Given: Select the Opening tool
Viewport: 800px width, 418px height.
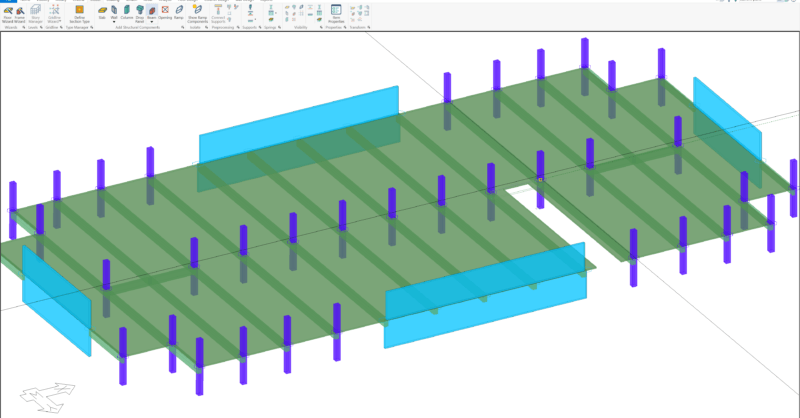Looking at the screenshot, I should 165,10.
